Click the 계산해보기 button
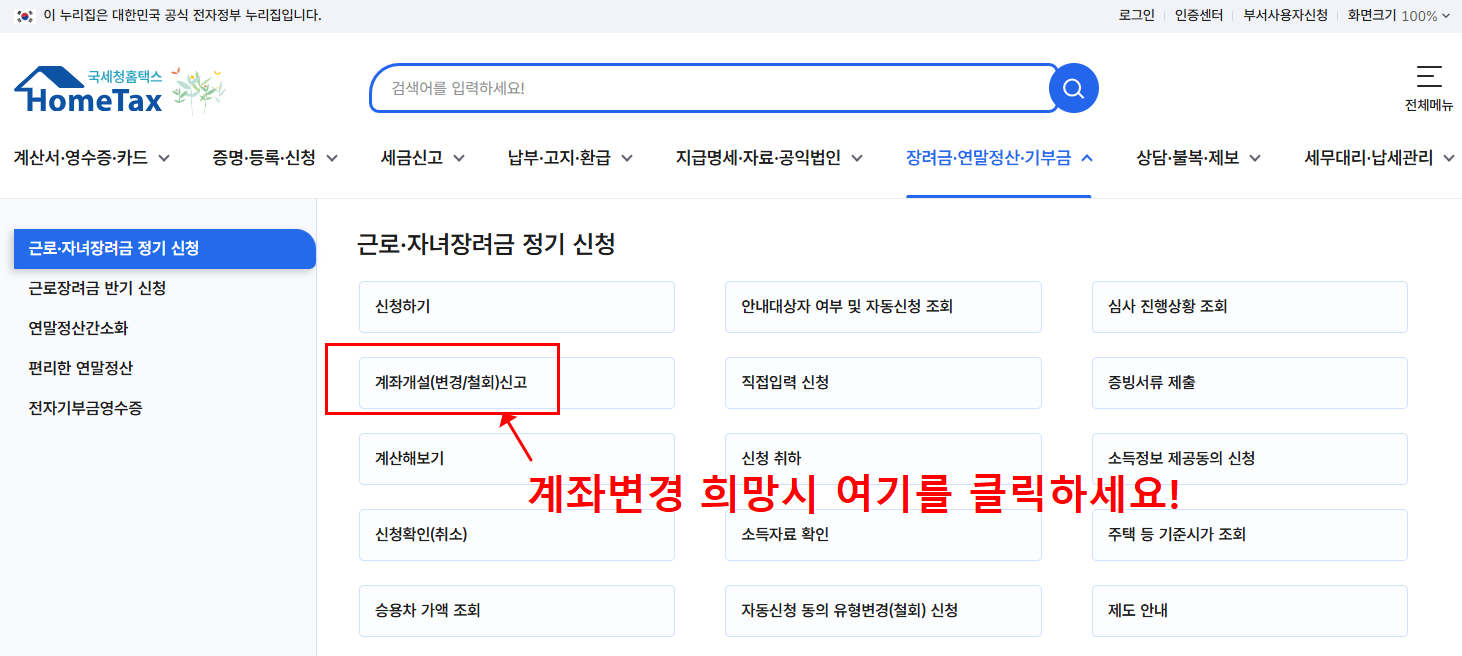This screenshot has width=1462, height=656. (x=516, y=458)
